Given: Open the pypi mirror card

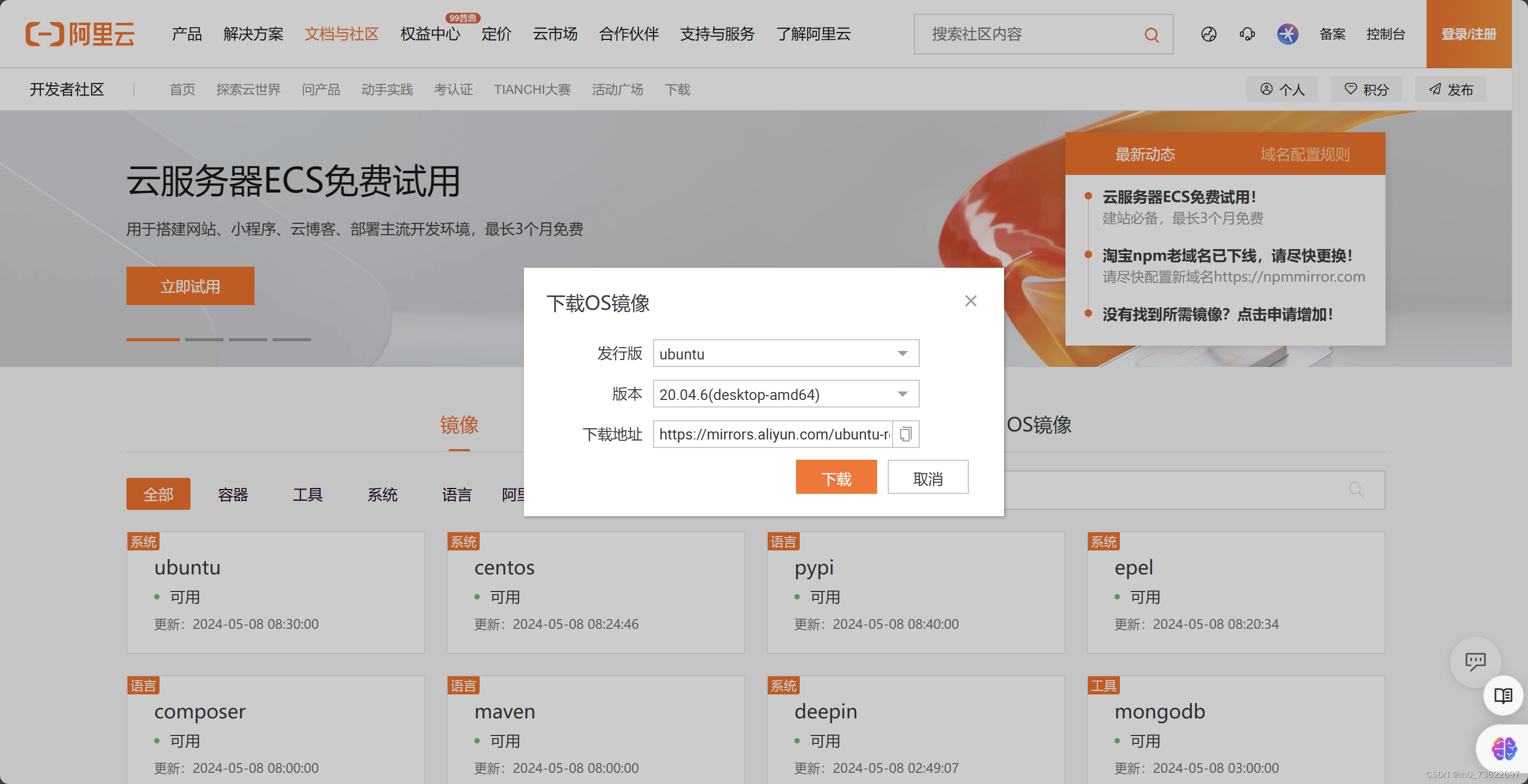Looking at the screenshot, I should pos(916,593).
